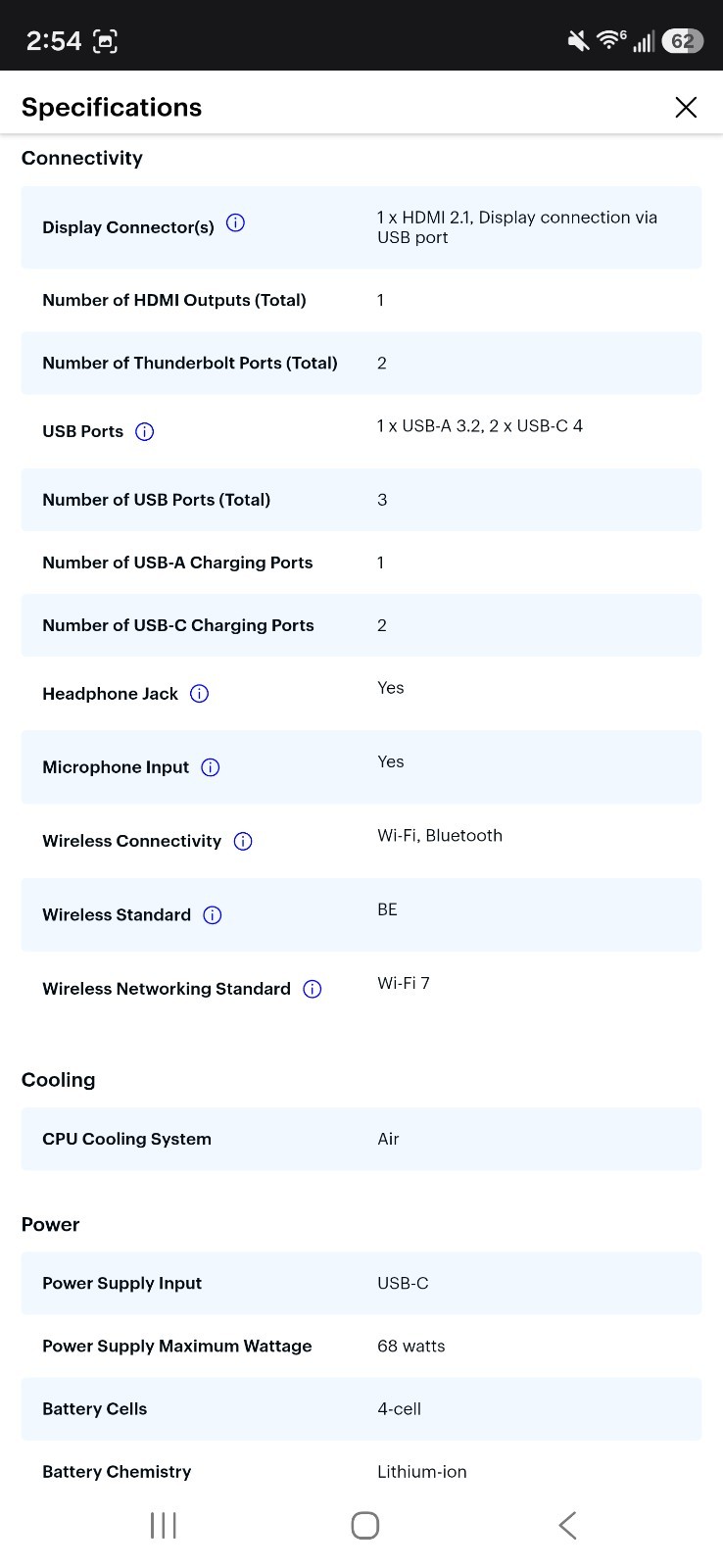723x1568 pixels.
Task: Tap the Wi-Fi status icon
Action: coord(611,39)
